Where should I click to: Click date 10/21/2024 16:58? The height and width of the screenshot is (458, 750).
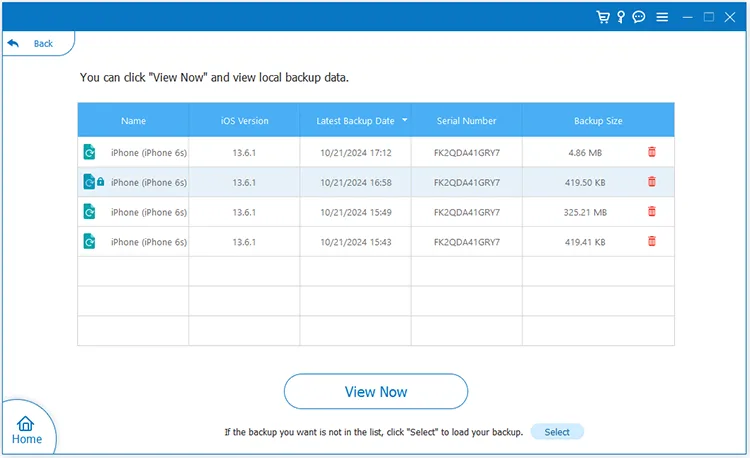point(356,183)
